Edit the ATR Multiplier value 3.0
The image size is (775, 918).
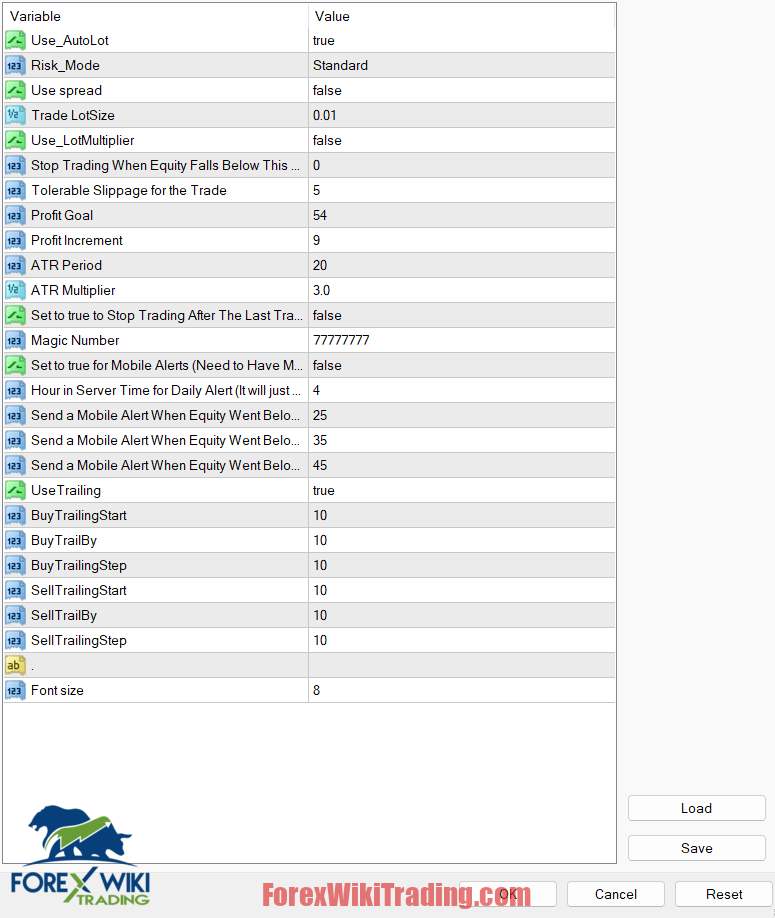tap(462, 290)
